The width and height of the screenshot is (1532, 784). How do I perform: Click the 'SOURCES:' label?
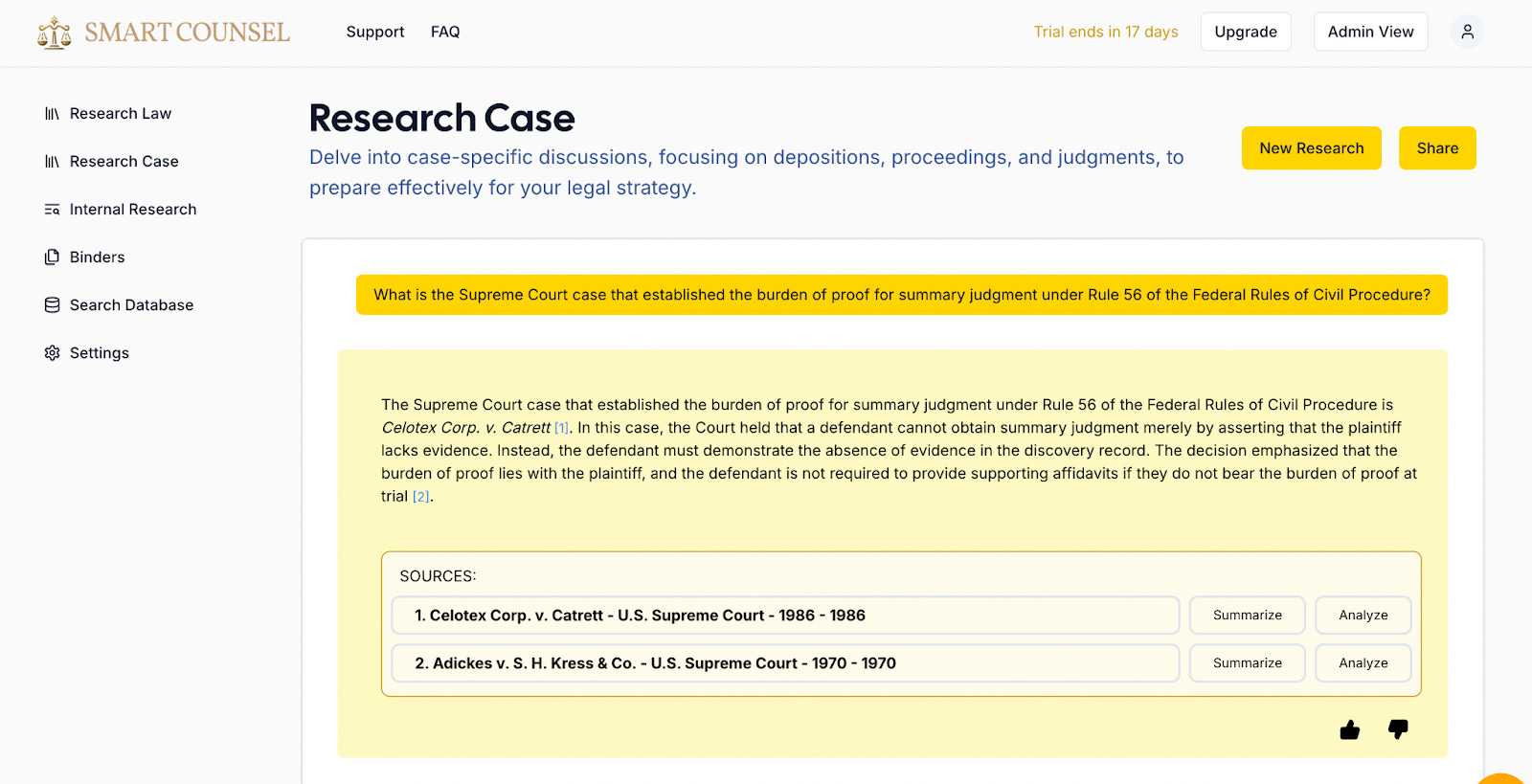tap(438, 576)
